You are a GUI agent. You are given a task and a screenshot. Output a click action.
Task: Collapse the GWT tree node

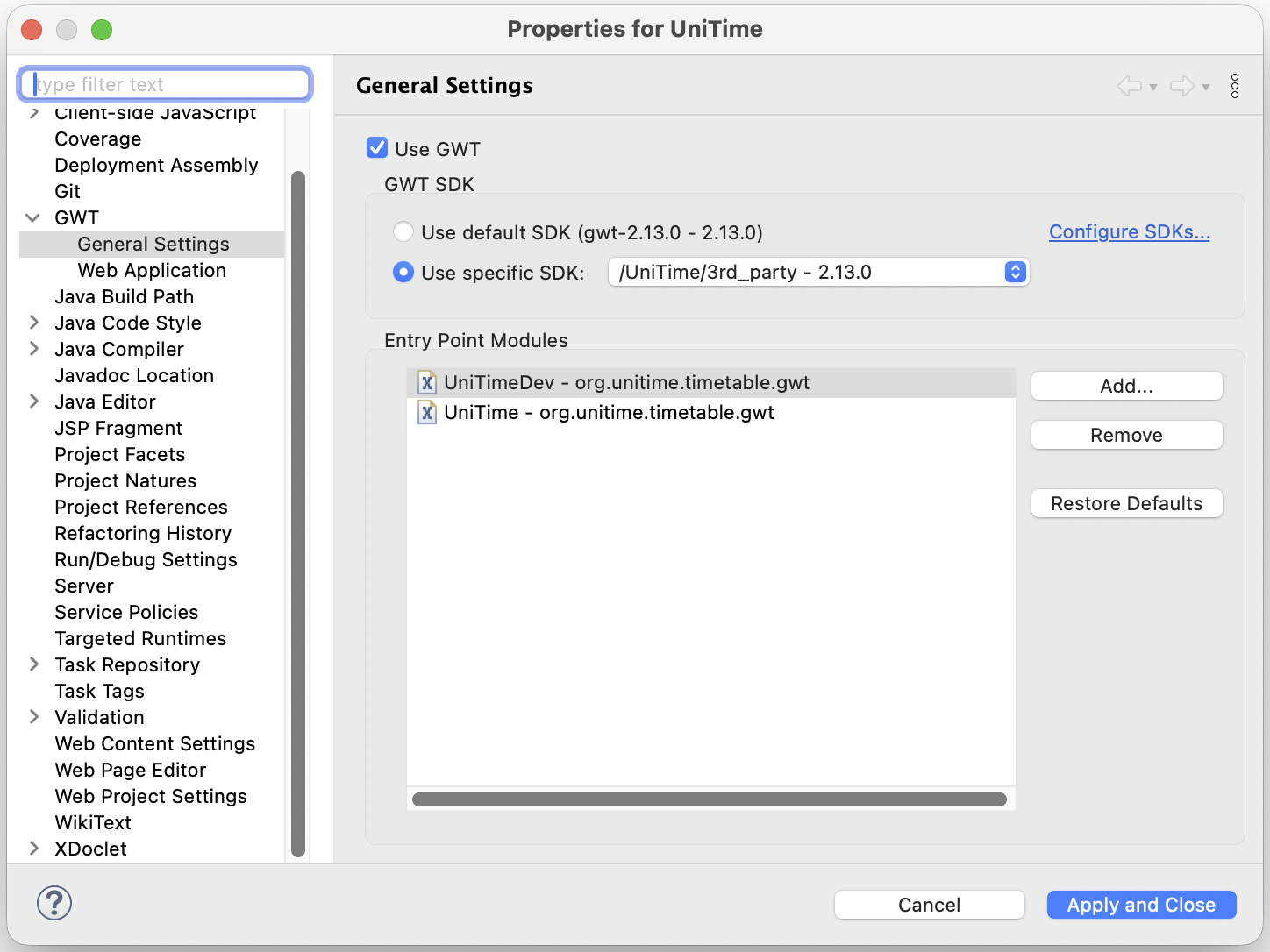tap(33, 217)
